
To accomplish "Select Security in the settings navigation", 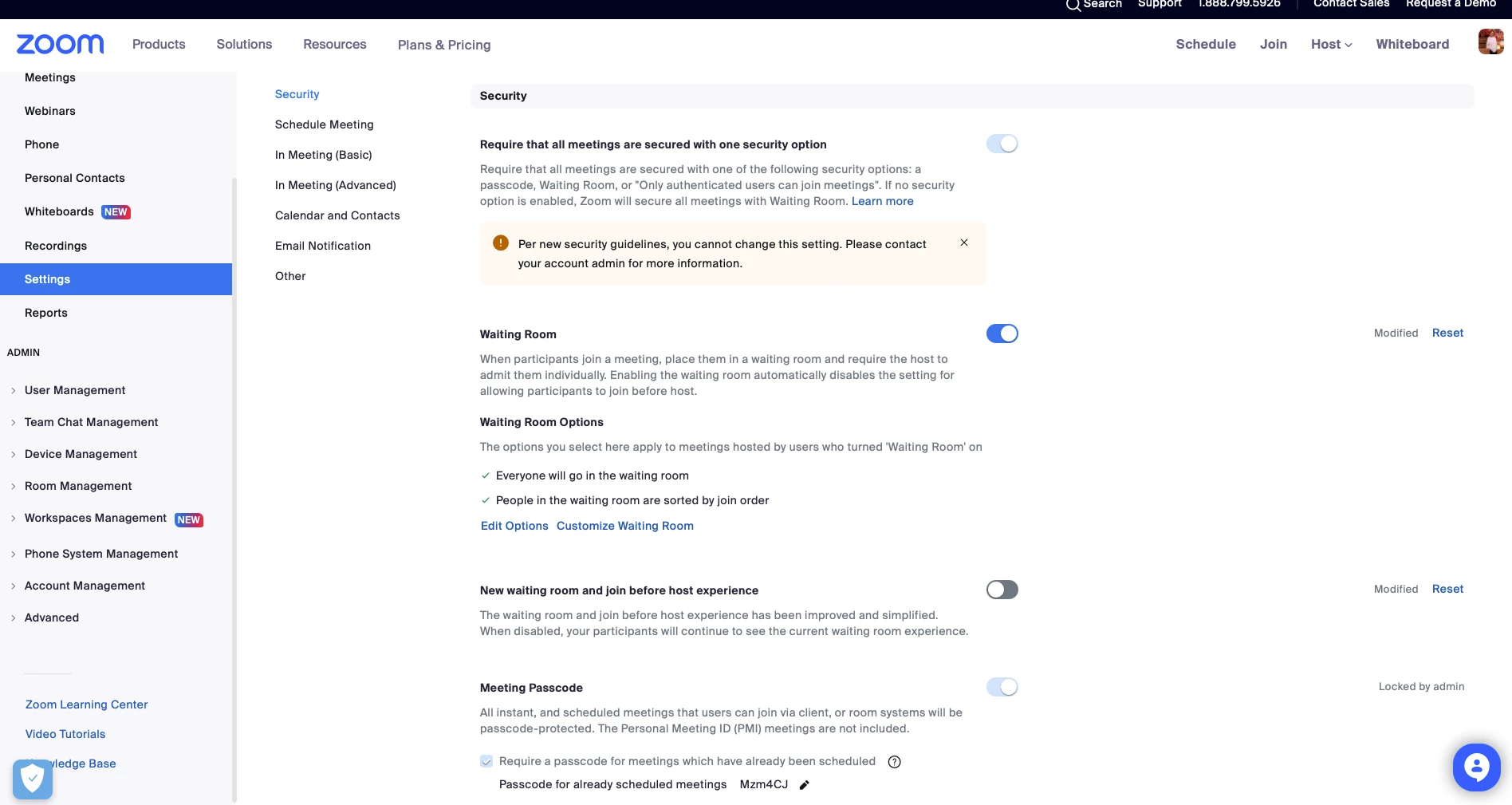I will [x=297, y=94].
